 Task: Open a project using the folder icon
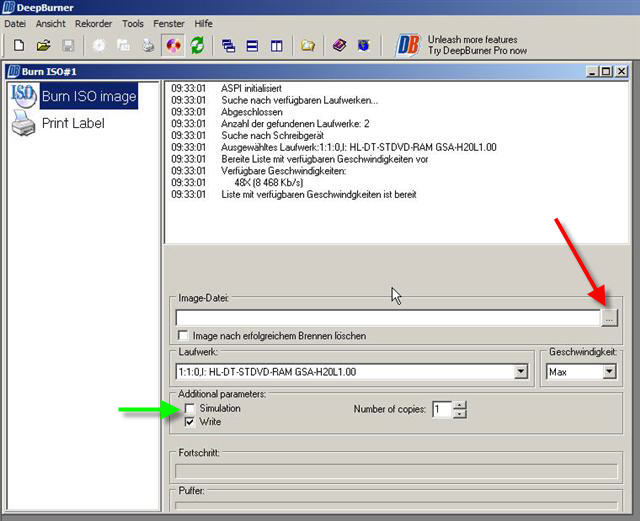click(x=43, y=45)
